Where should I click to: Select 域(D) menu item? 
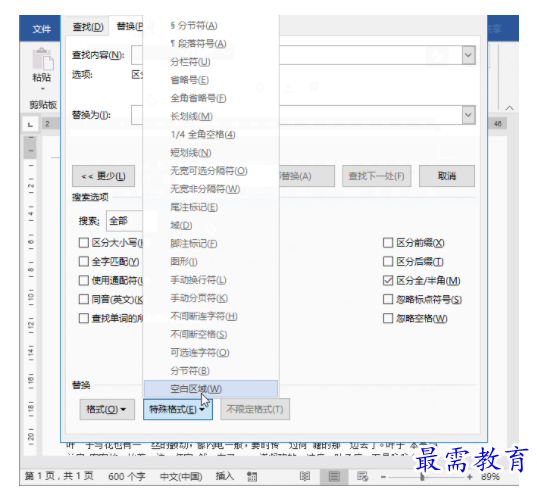coord(211,225)
